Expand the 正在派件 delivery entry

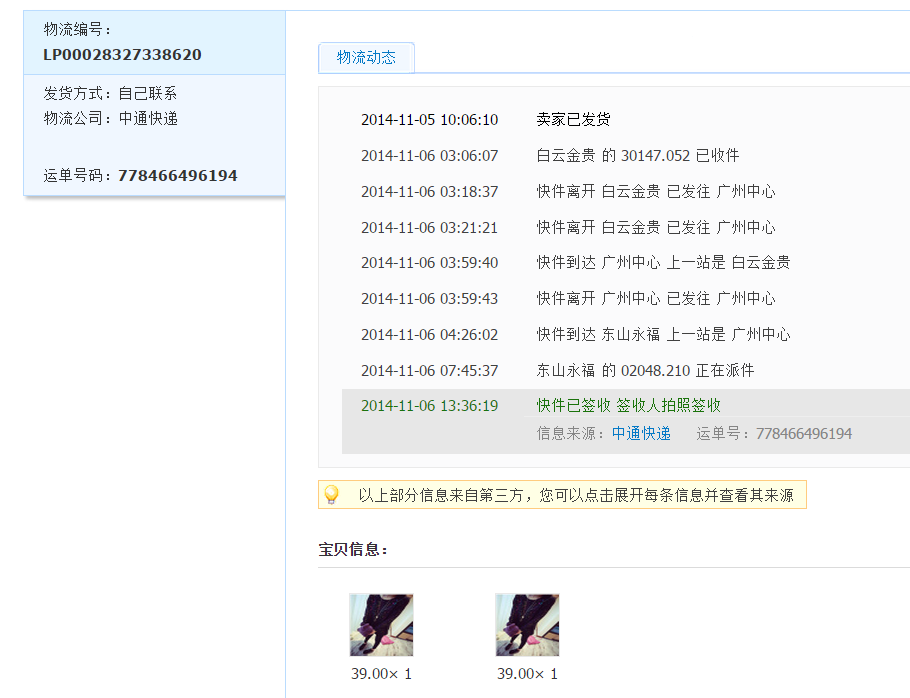645,371
